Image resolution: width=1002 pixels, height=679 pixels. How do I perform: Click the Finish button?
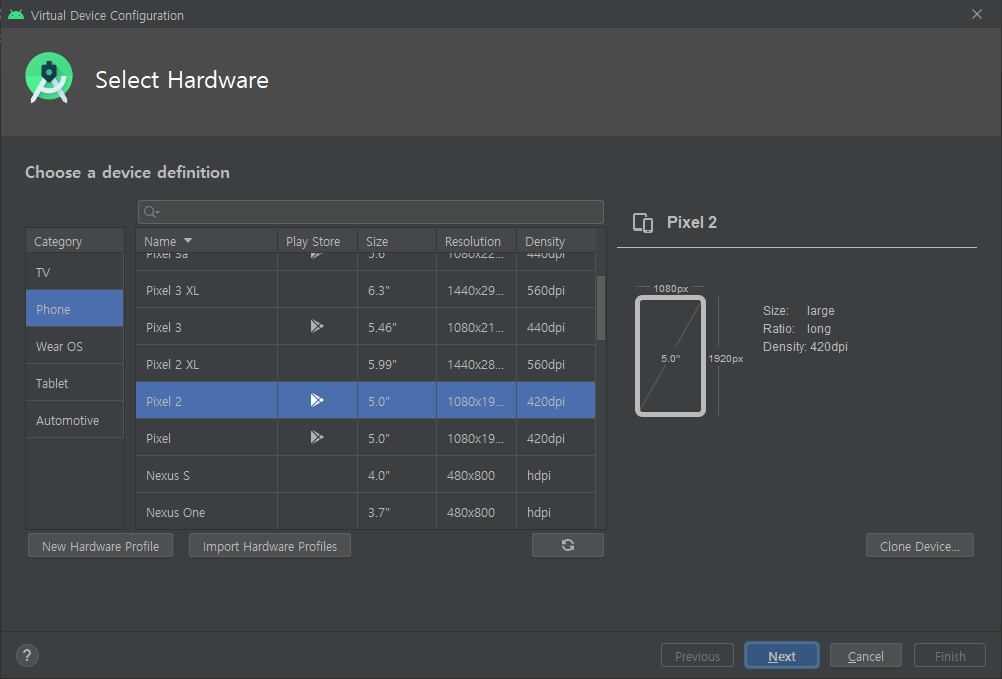pyautogui.click(x=950, y=655)
